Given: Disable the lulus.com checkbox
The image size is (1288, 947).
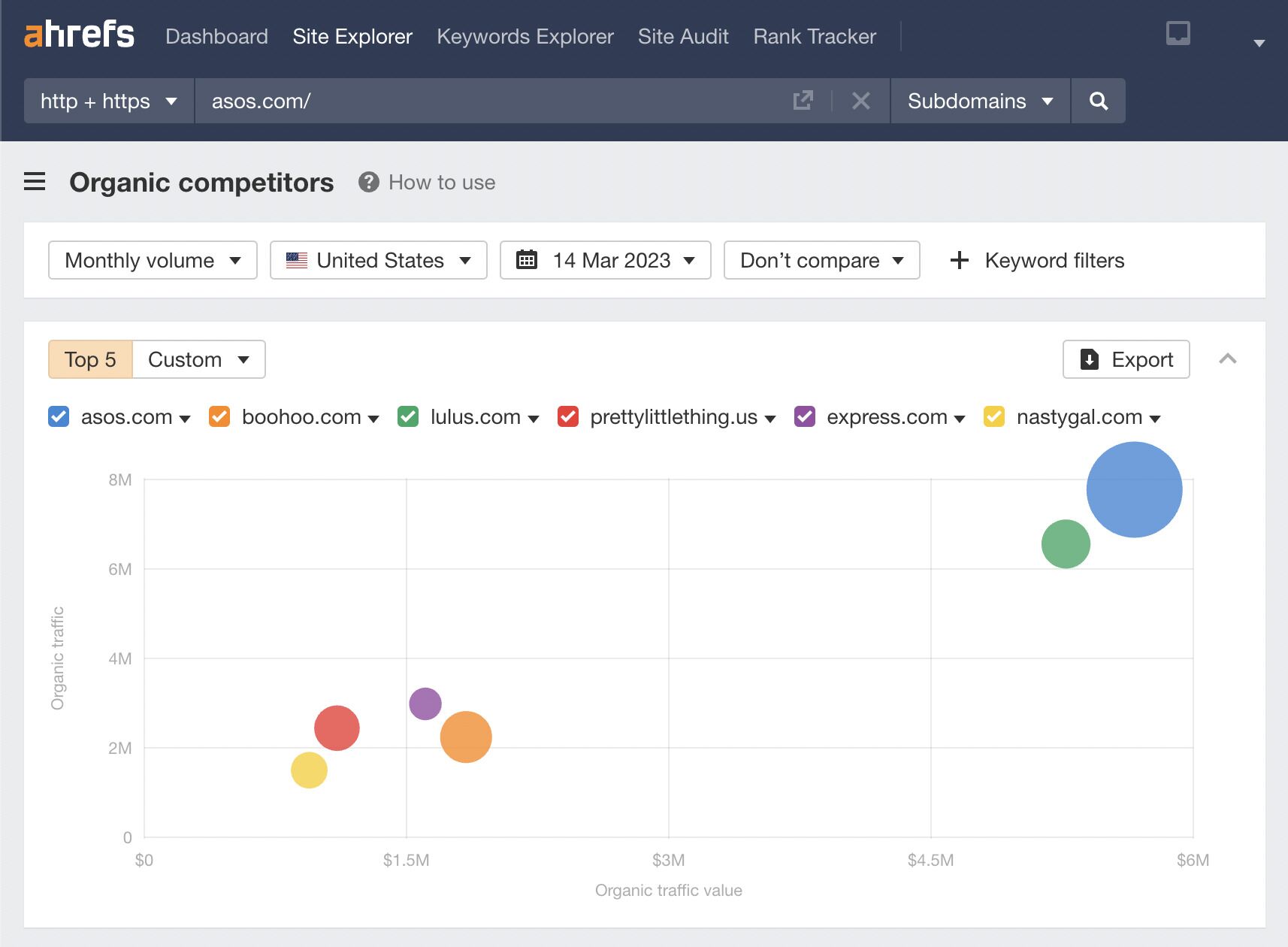Looking at the screenshot, I should [408, 416].
